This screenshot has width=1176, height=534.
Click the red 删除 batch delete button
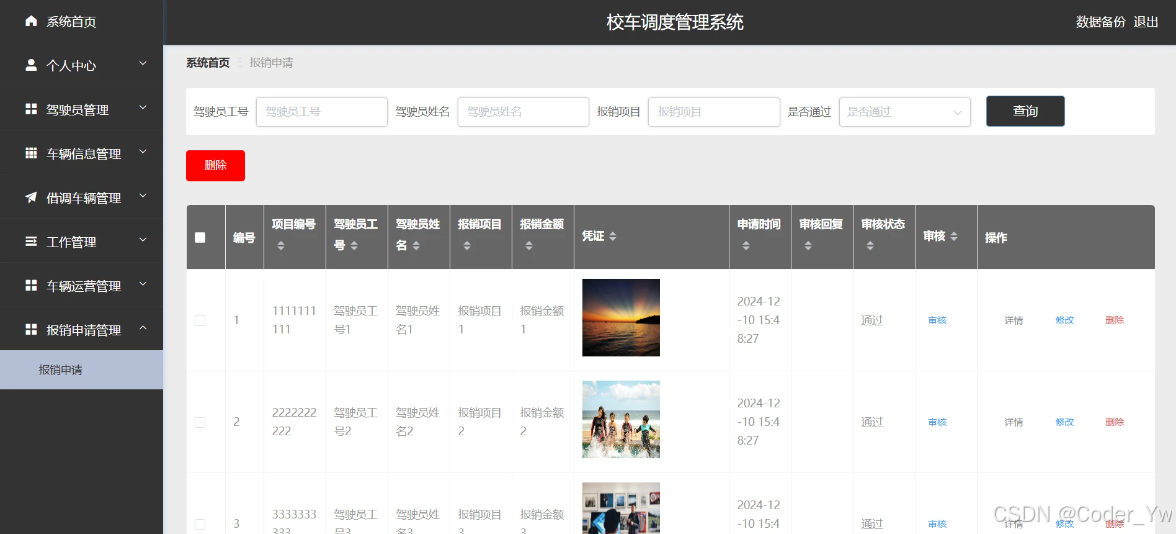pos(215,166)
